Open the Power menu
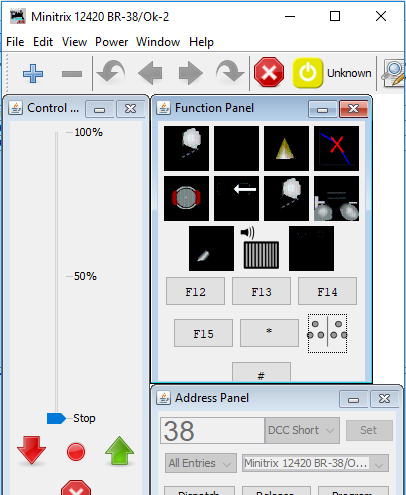 [x=111, y=42]
